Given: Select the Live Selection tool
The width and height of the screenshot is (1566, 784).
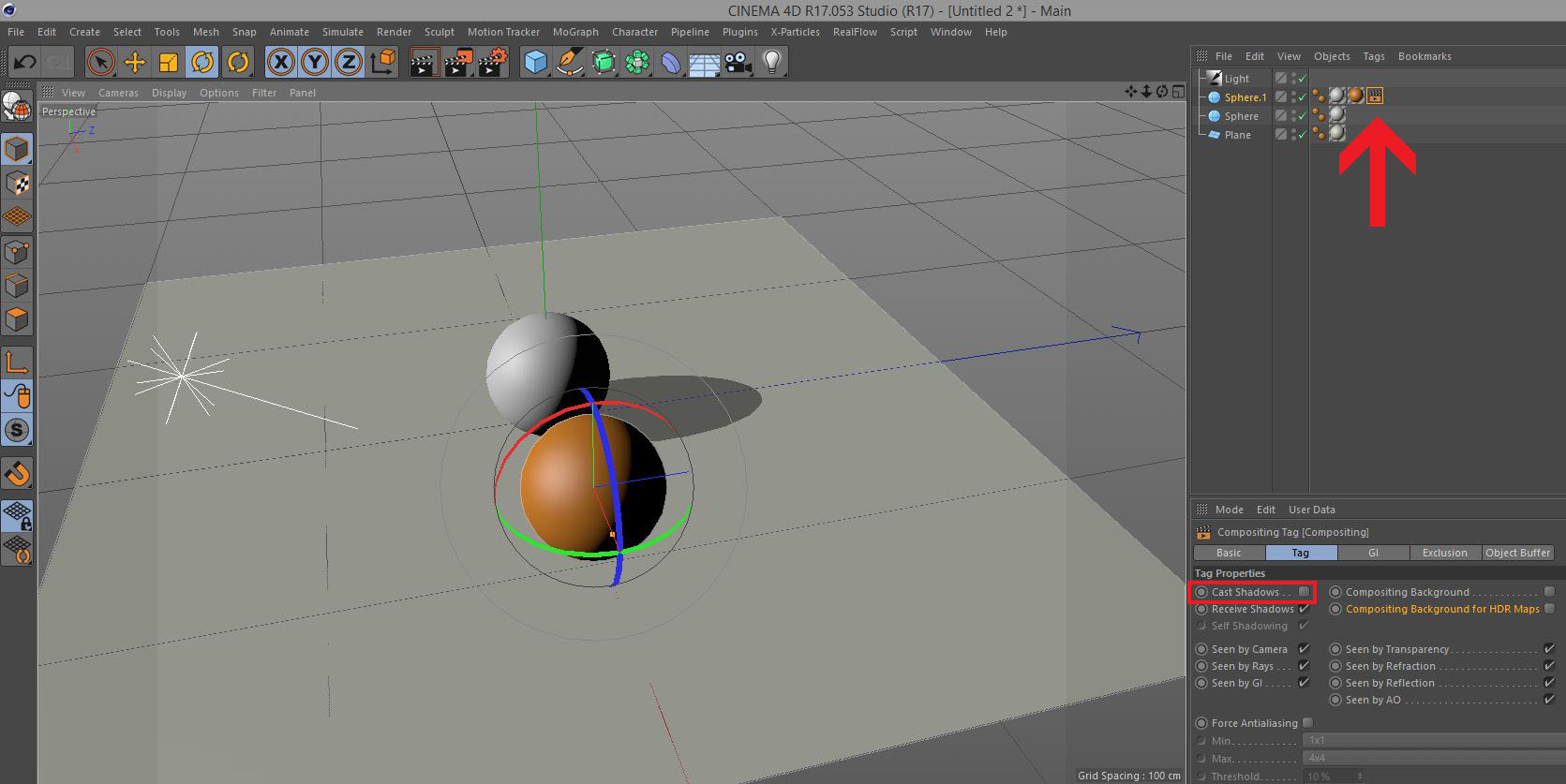Looking at the screenshot, I should click(x=100, y=63).
